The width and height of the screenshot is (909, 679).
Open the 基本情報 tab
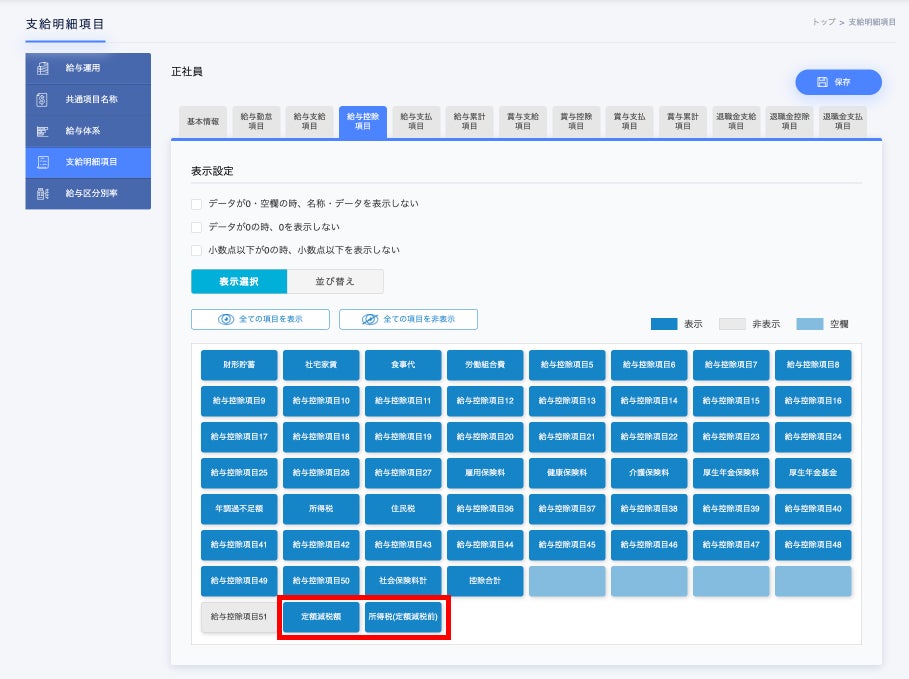pyautogui.click(x=203, y=122)
